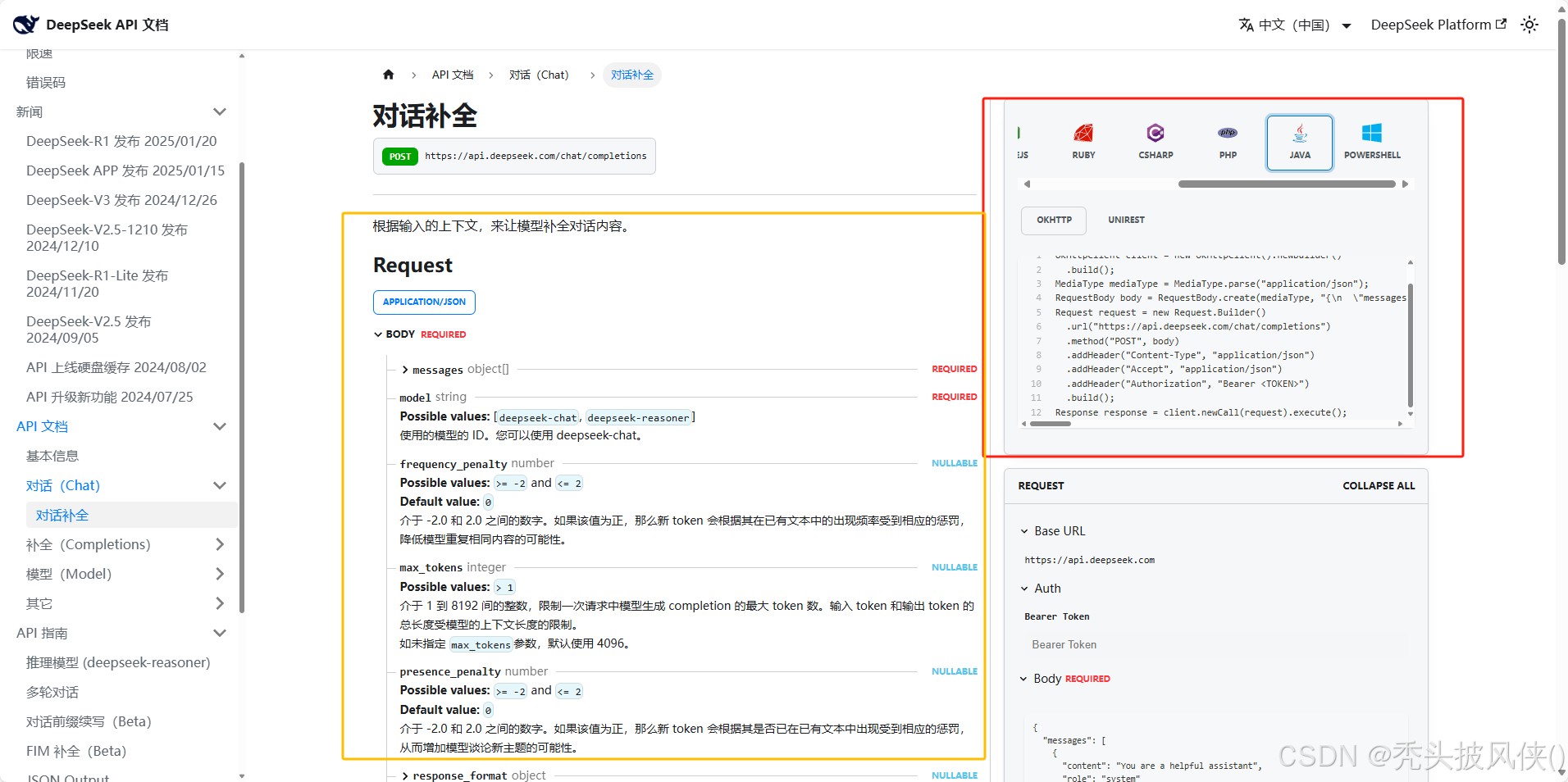The width and height of the screenshot is (1568, 782).
Task: Collapse the API 文档 sidebar chevron
Action: [x=219, y=426]
